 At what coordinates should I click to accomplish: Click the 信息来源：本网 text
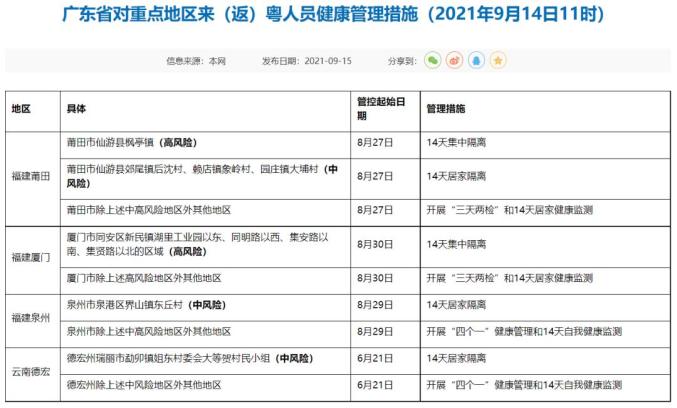196,61
